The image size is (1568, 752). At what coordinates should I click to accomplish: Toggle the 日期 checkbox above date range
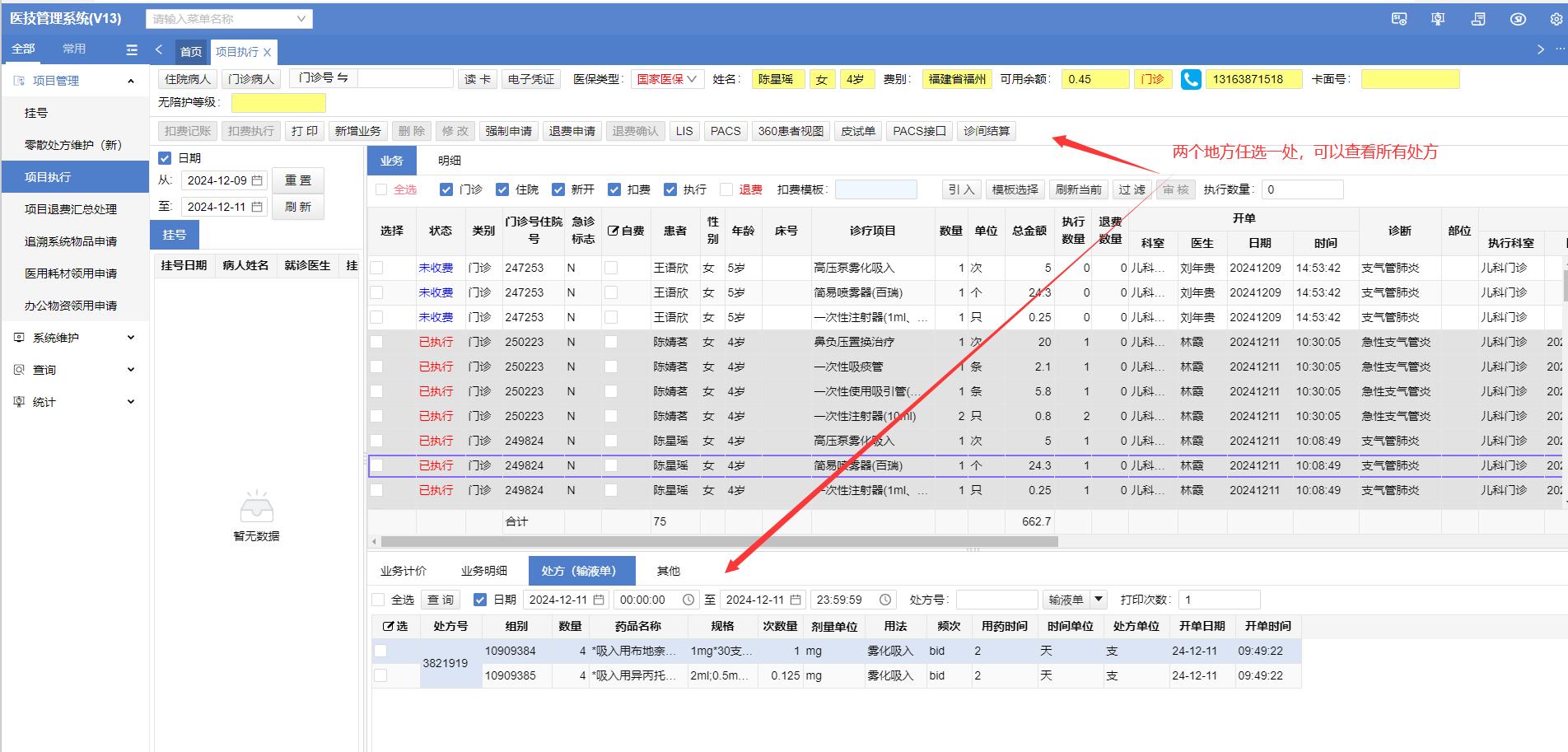click(165, 158)
